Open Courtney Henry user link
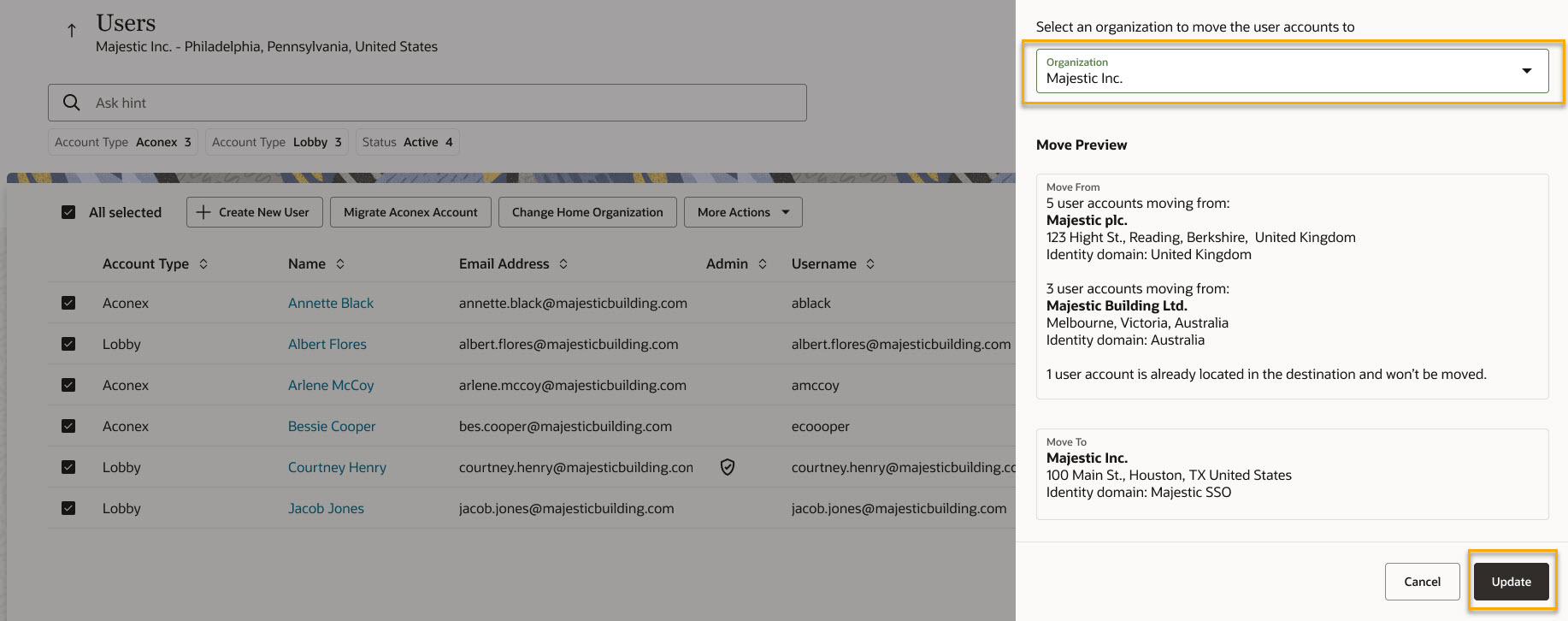The height and width of the screenshot is (621, 1568). pos(337,467)
